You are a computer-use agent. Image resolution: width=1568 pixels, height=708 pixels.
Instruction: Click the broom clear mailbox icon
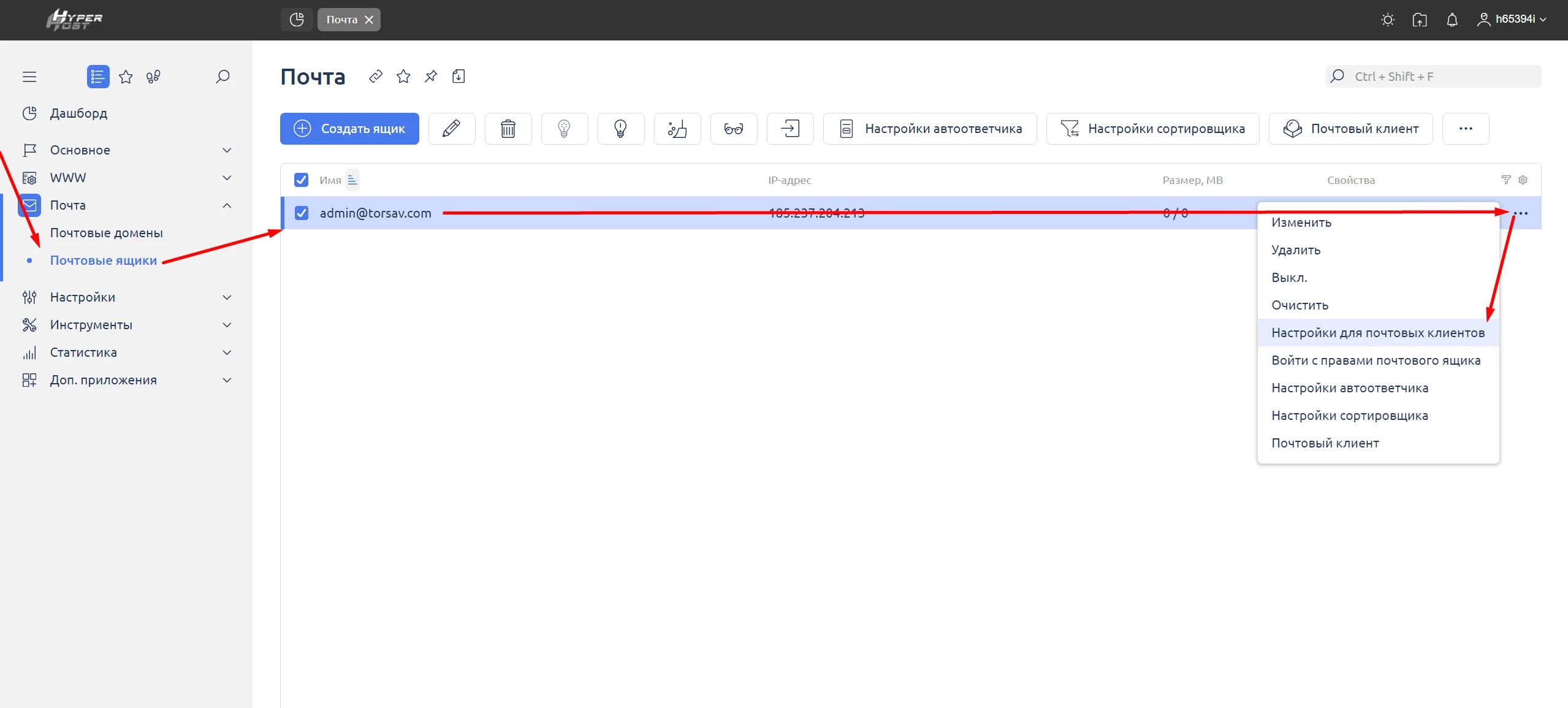[677, 129]
